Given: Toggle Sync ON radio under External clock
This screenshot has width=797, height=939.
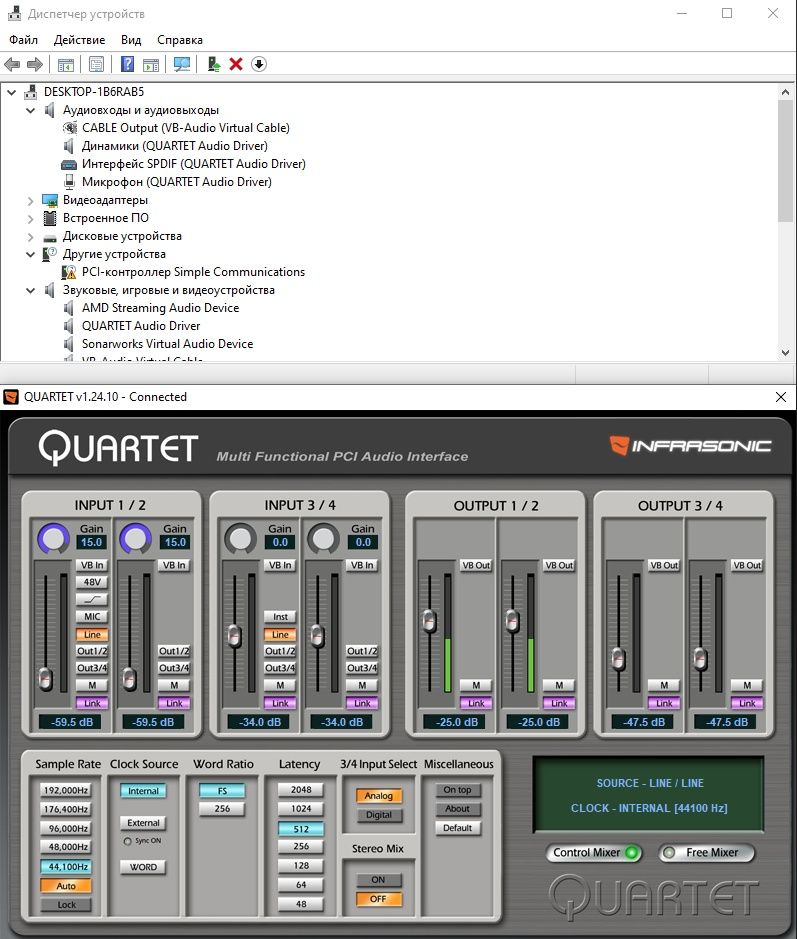Looking at the screenshot, I should [127, 841].
